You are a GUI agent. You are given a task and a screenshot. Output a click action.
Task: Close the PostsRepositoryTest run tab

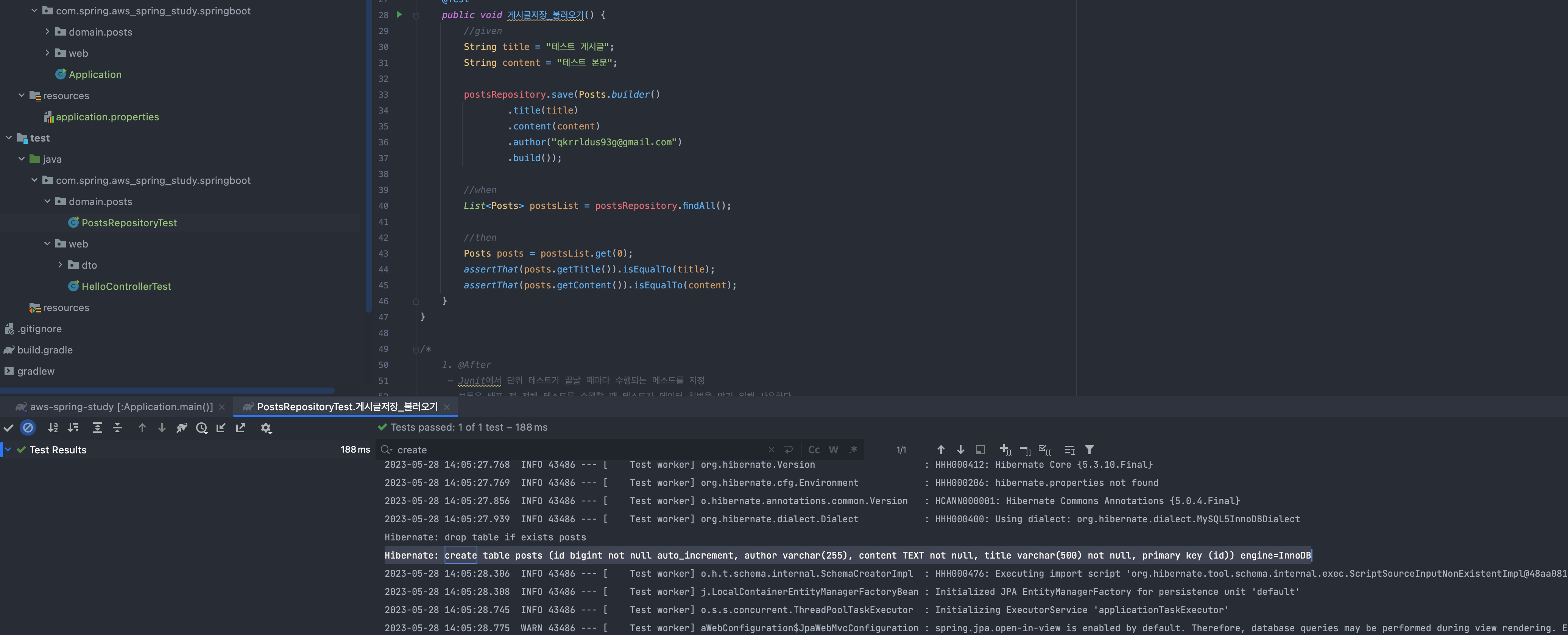[447, 408]
